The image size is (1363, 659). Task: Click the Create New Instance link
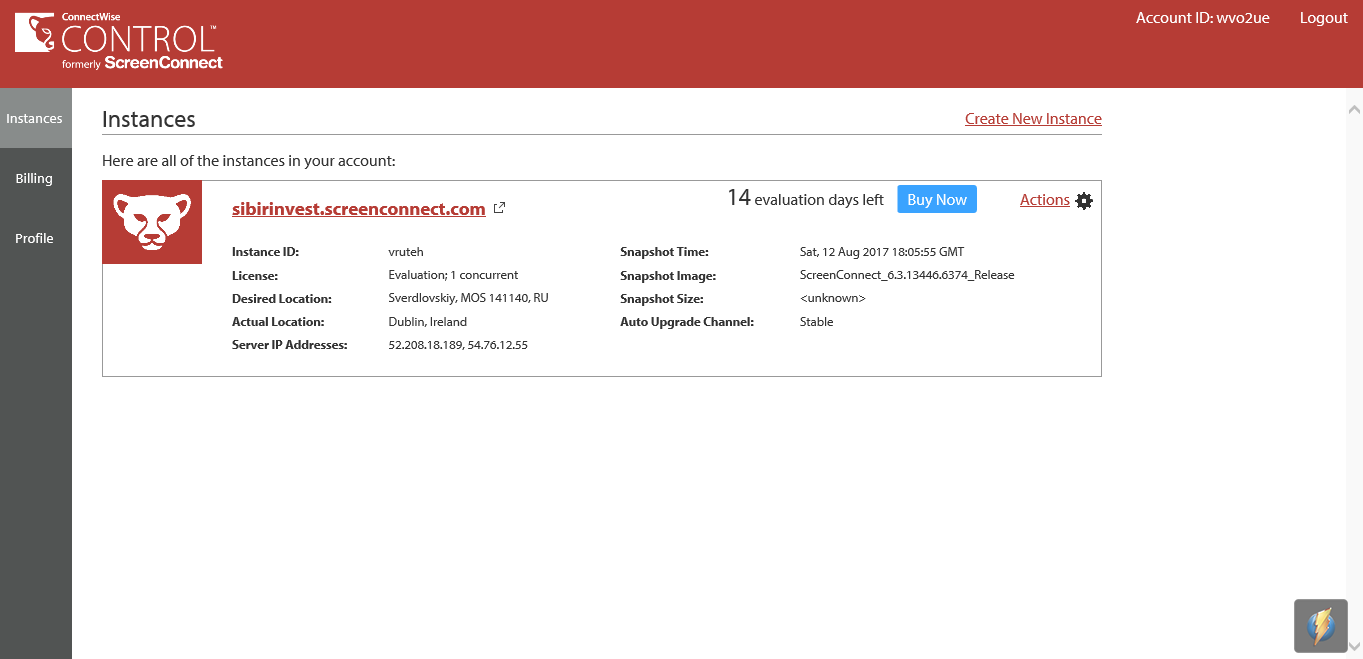click(x=1033, y=118)
